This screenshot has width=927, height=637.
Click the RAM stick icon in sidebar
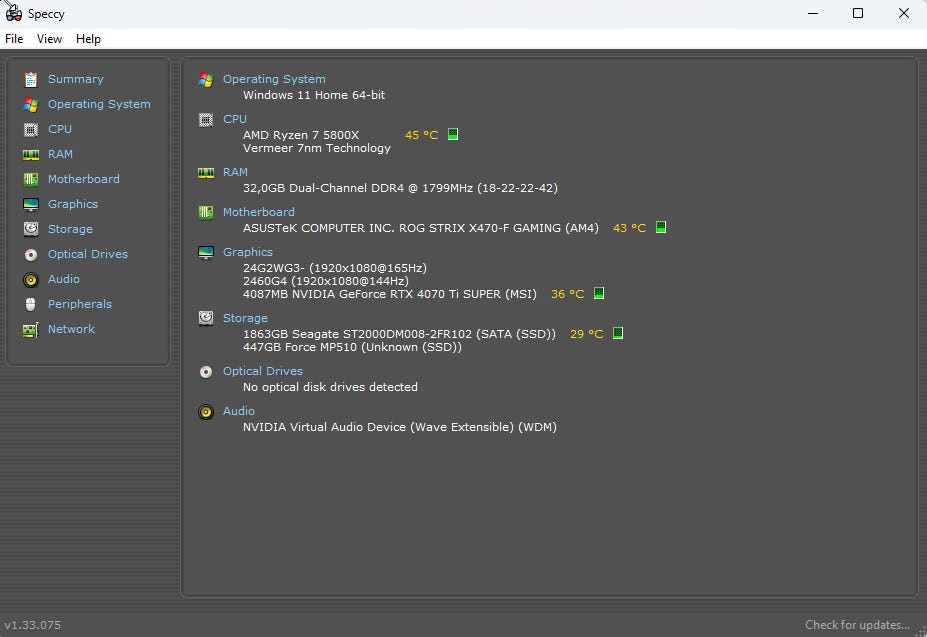31,154
